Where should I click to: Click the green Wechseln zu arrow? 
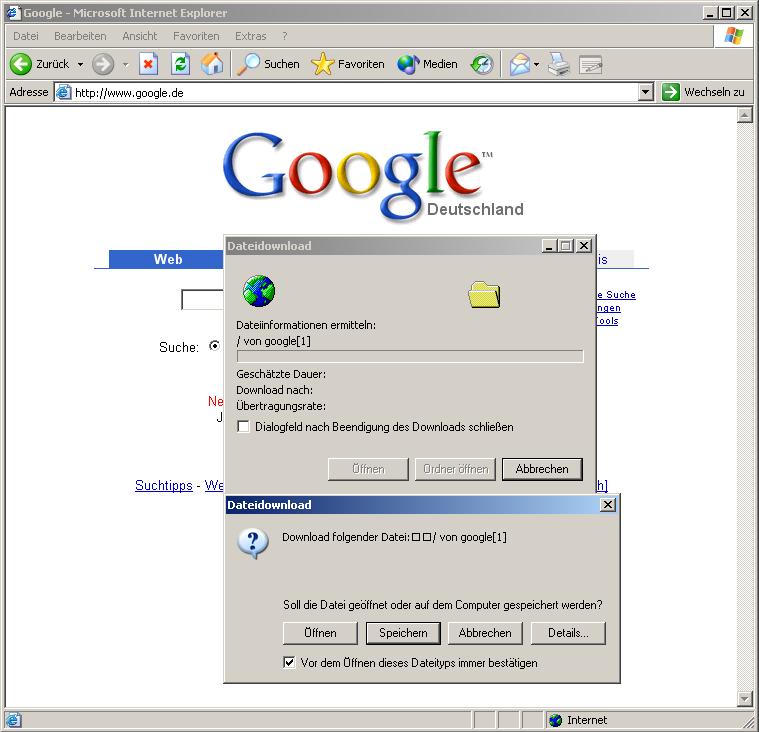[x=671, y=92]
